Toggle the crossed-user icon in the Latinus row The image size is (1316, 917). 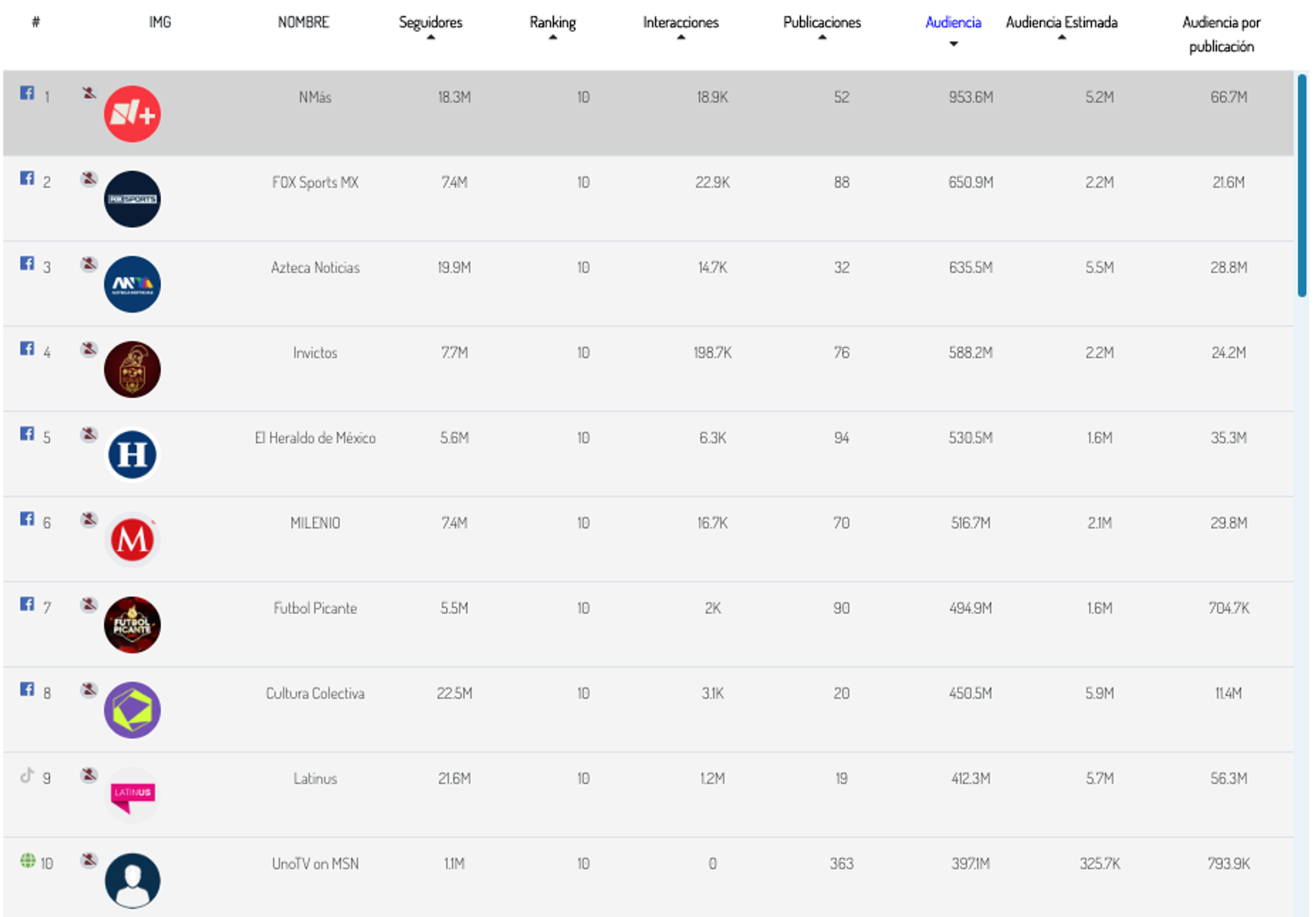pos(89,775)
